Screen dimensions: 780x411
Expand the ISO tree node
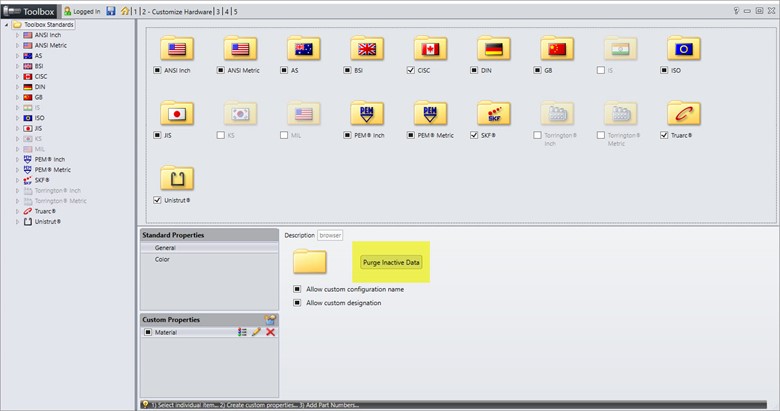(15, 117)
